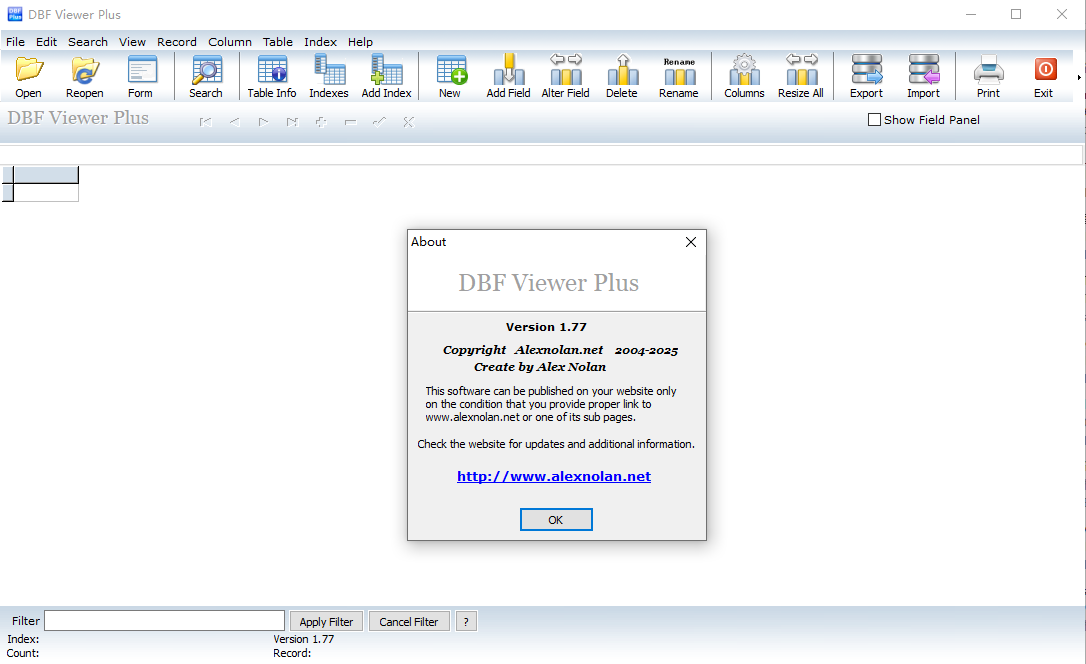Open the Record menu

[177, 42]
